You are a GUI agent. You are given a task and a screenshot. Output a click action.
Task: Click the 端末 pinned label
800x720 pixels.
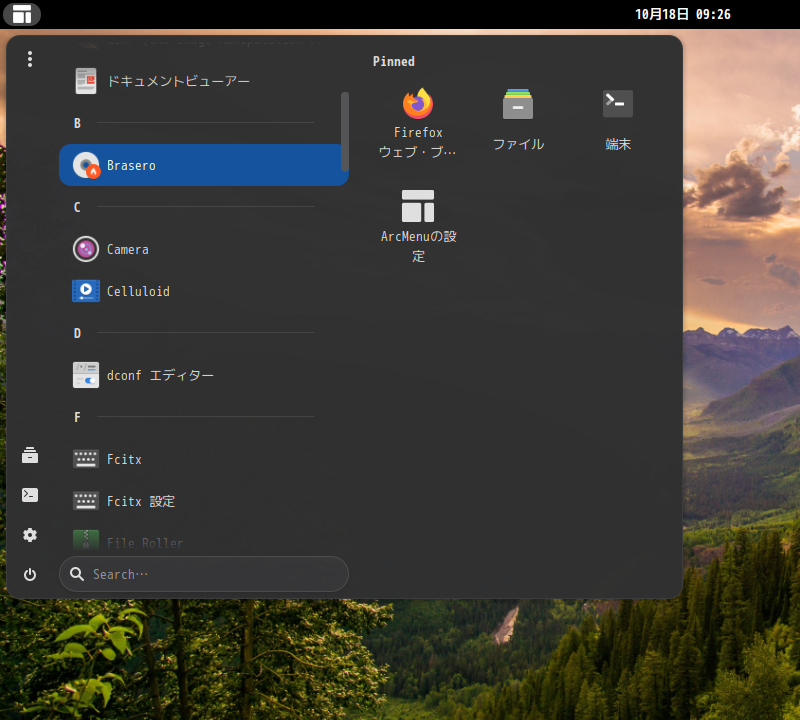[618, 144]
